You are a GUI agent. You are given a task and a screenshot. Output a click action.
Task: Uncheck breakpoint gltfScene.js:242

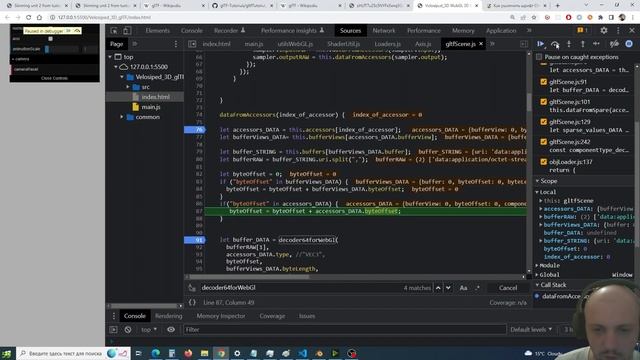pos(543,142)
